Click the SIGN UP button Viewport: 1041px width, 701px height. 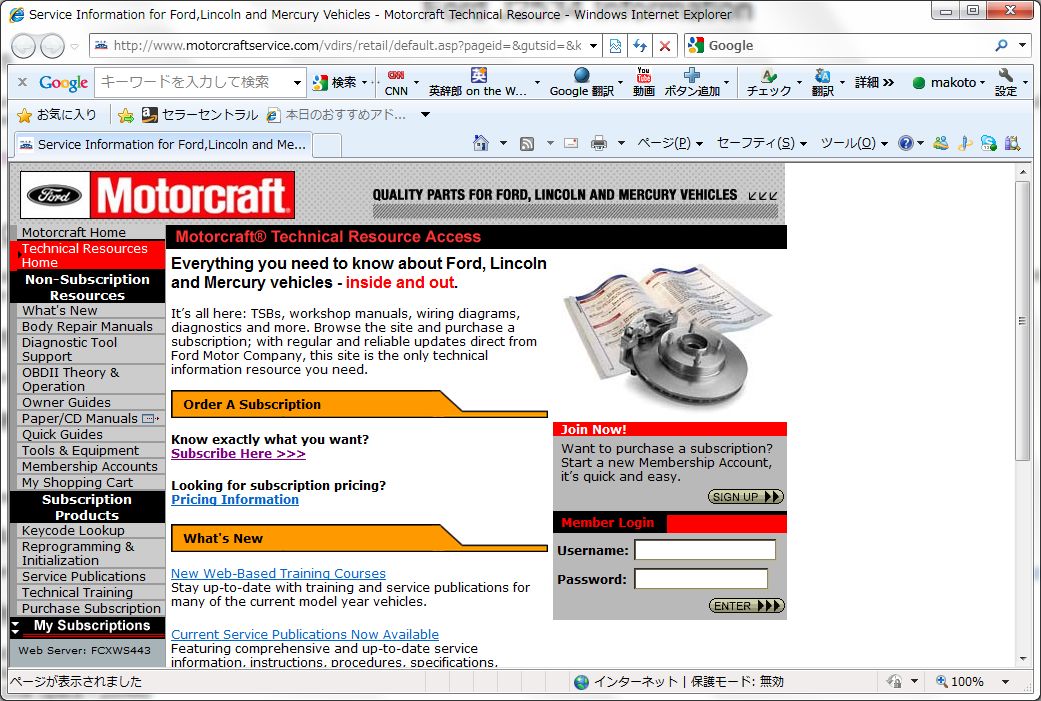(x=746, y=497)
